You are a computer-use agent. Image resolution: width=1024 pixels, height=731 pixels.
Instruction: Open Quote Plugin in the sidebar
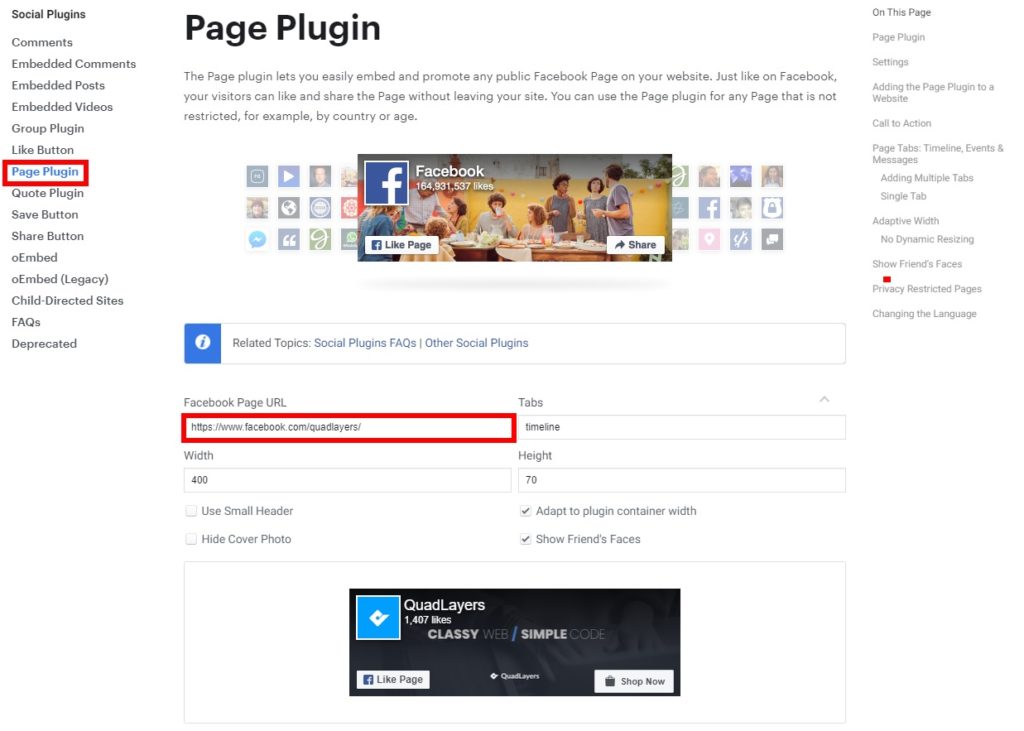(x=48, y=193)
